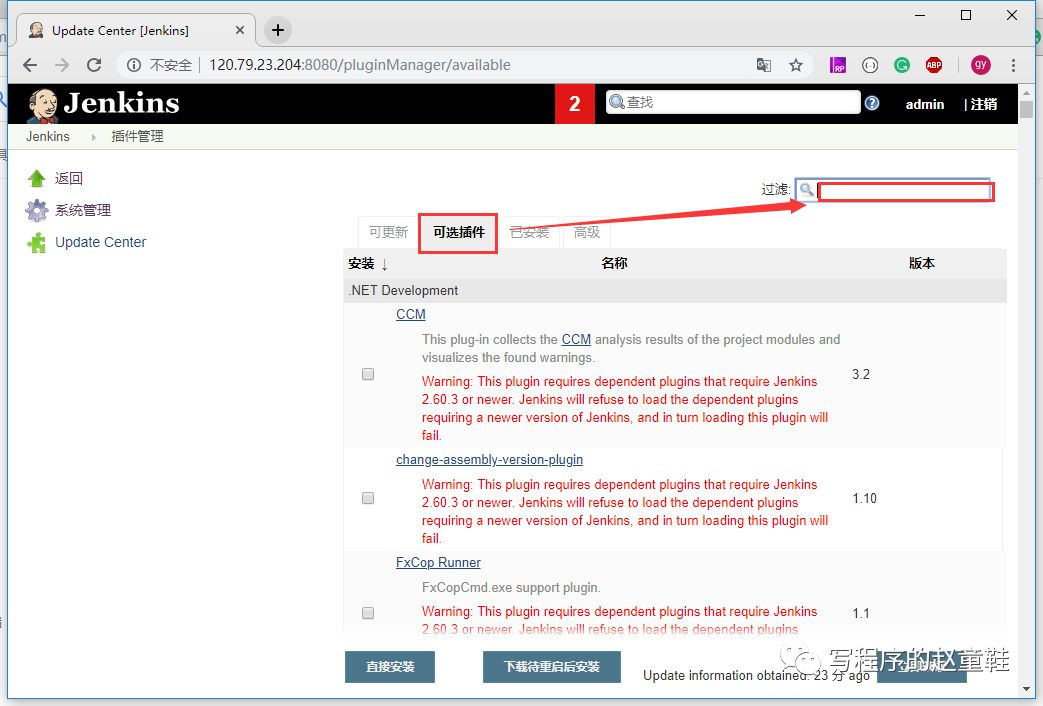Click the green up arrow 返回 icon
Screen dimensions: 1043x706
coord(37,178)
